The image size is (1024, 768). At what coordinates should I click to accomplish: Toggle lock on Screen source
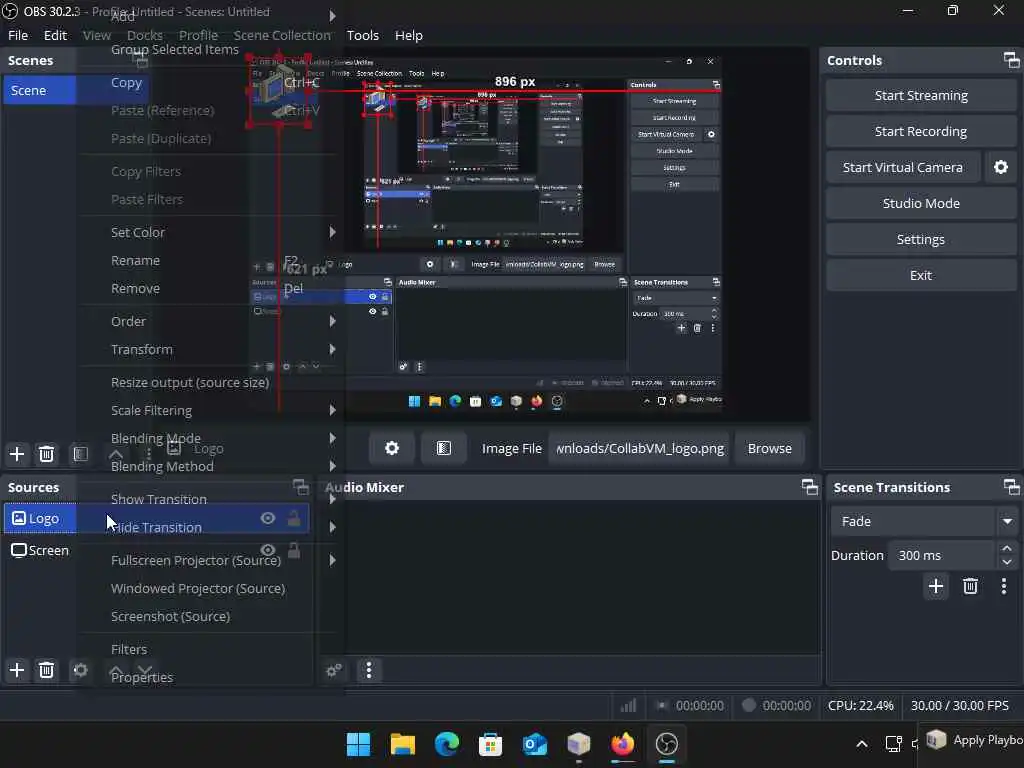[294, 550]
